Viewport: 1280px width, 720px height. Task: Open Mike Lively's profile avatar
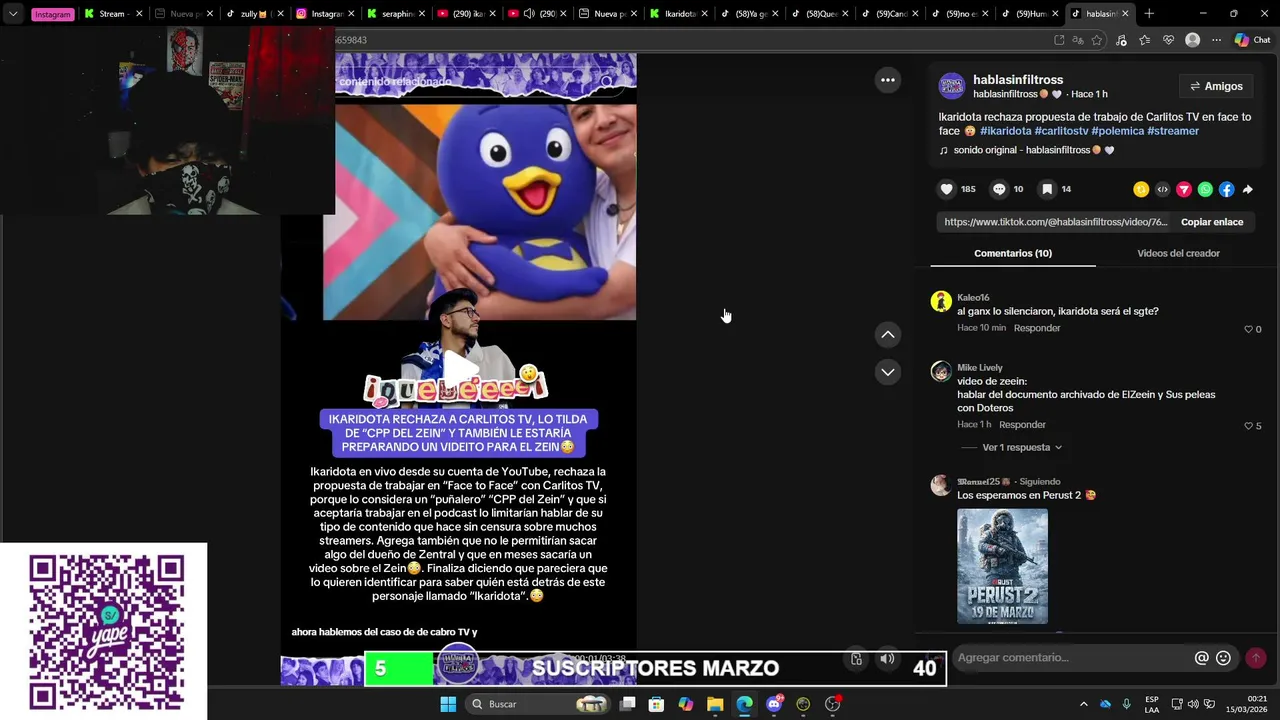[x=941, y=372]
